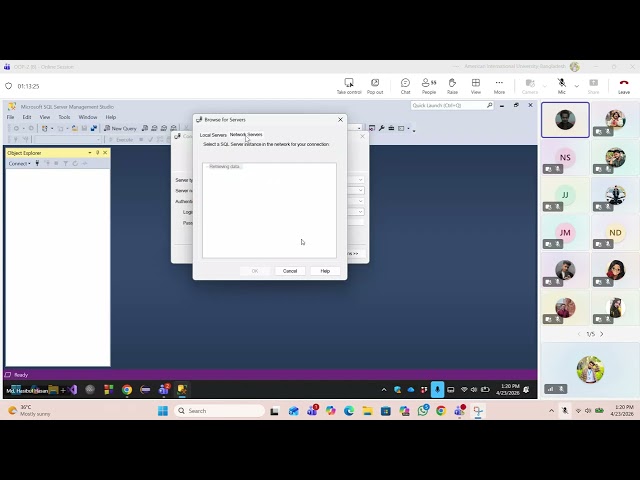Click the Windows taskbar Search box
The height and width of the screenshot is (480, 640).
point(220,411)
